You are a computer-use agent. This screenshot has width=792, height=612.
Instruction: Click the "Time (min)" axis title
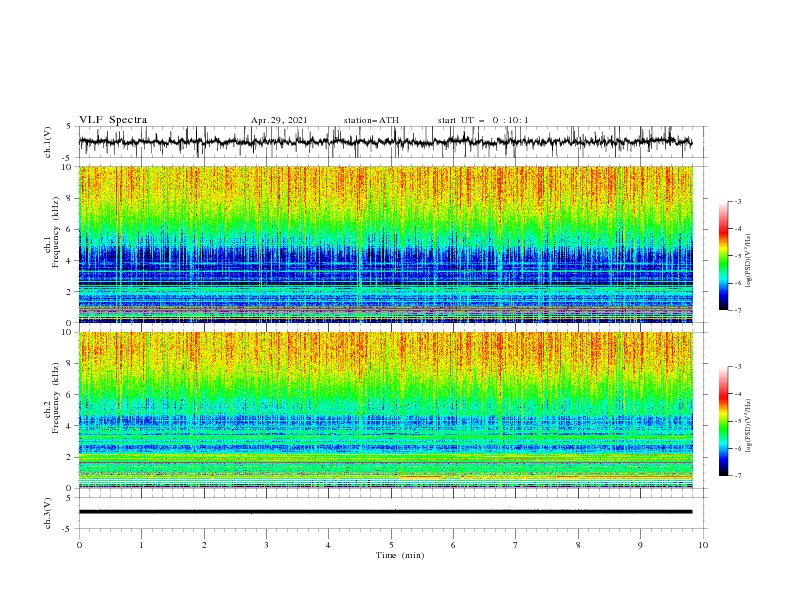pos(400,555)
